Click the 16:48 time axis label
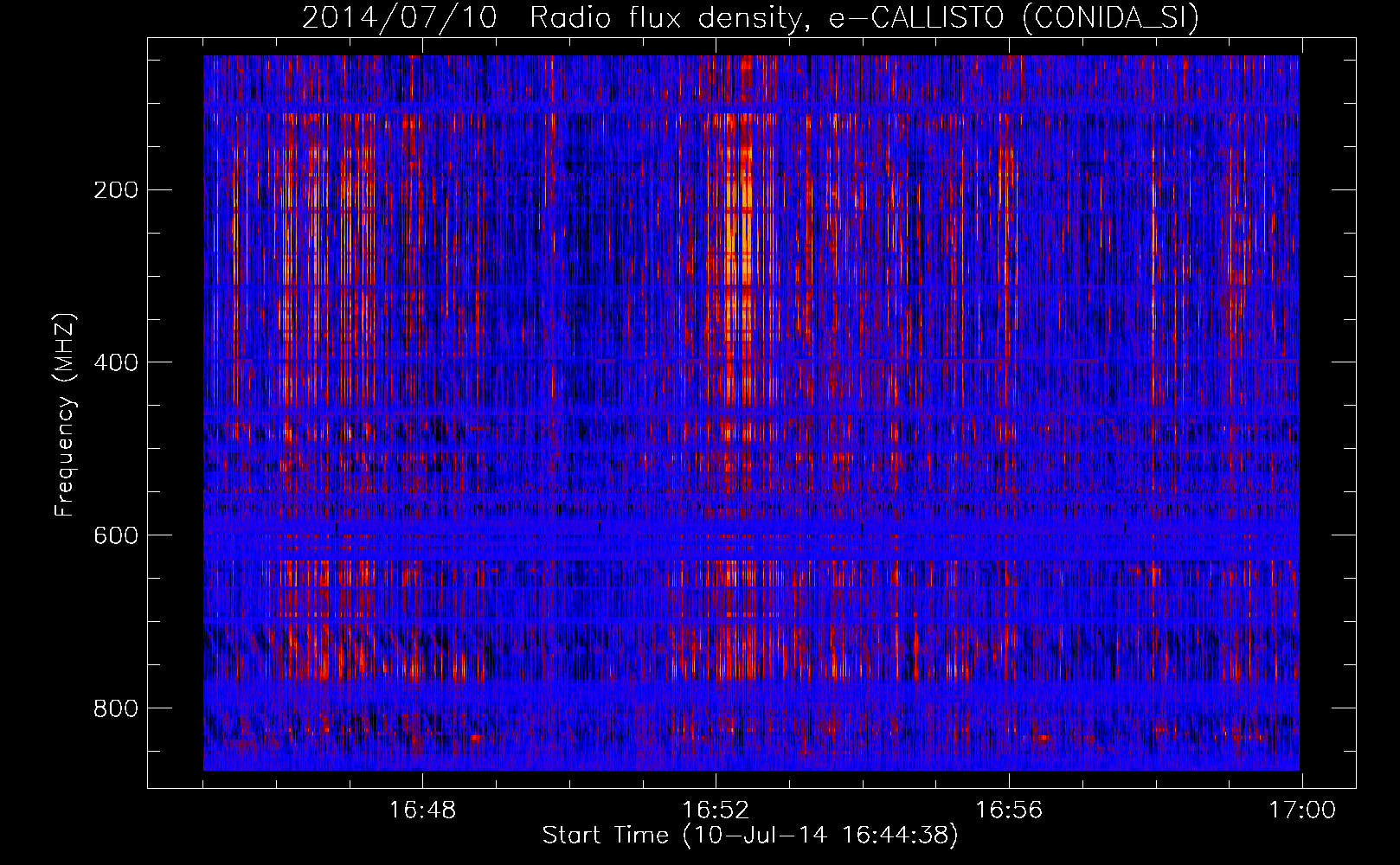The height and width of the screenshot is (865, 1400). (422, 811)
